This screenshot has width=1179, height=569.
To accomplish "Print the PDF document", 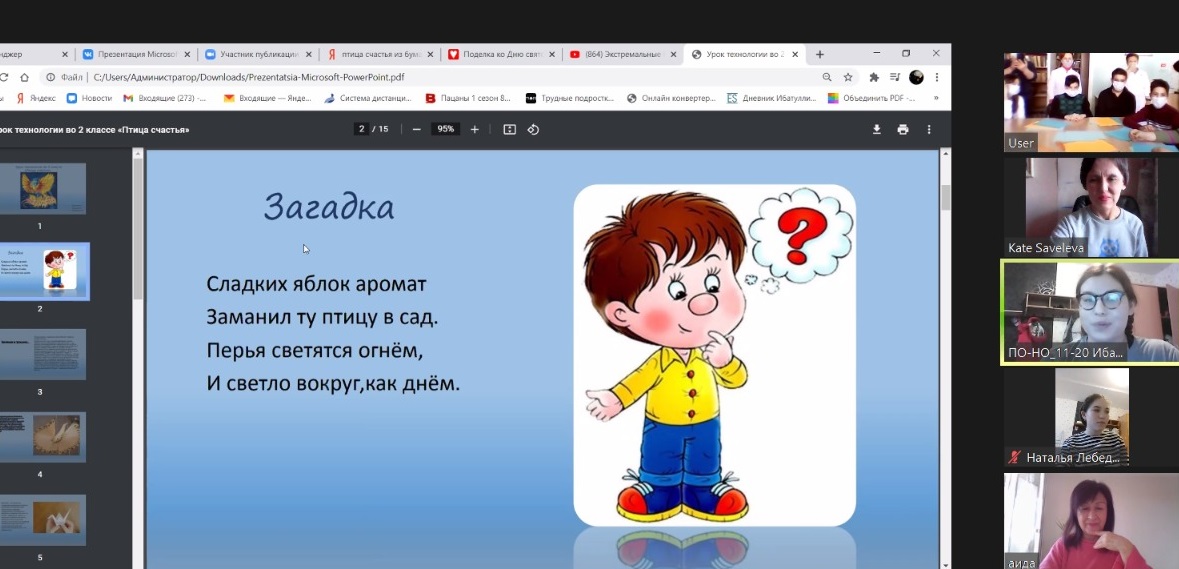I will (x=903, y=129).
